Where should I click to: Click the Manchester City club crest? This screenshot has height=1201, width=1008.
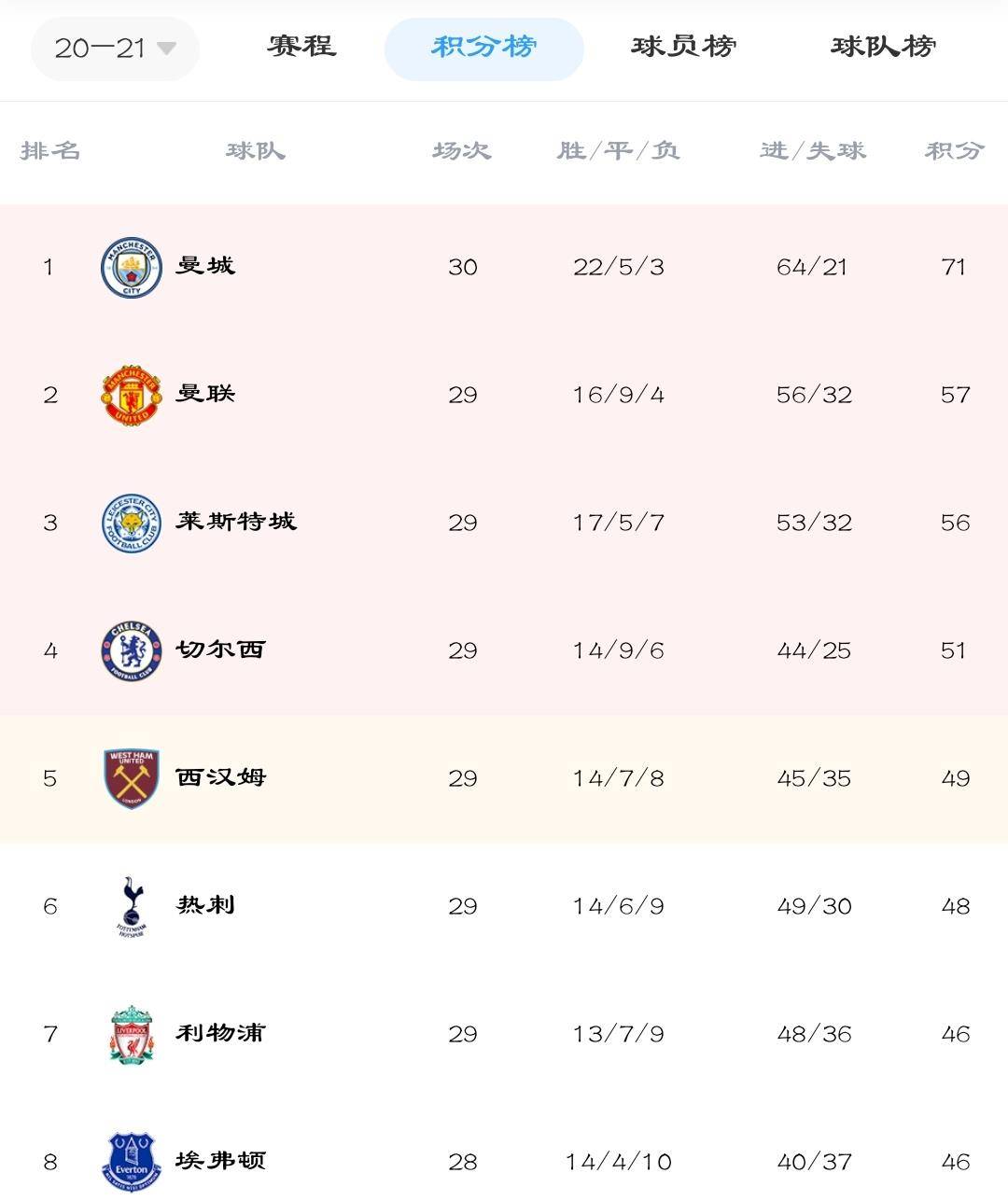click(132, 267)
